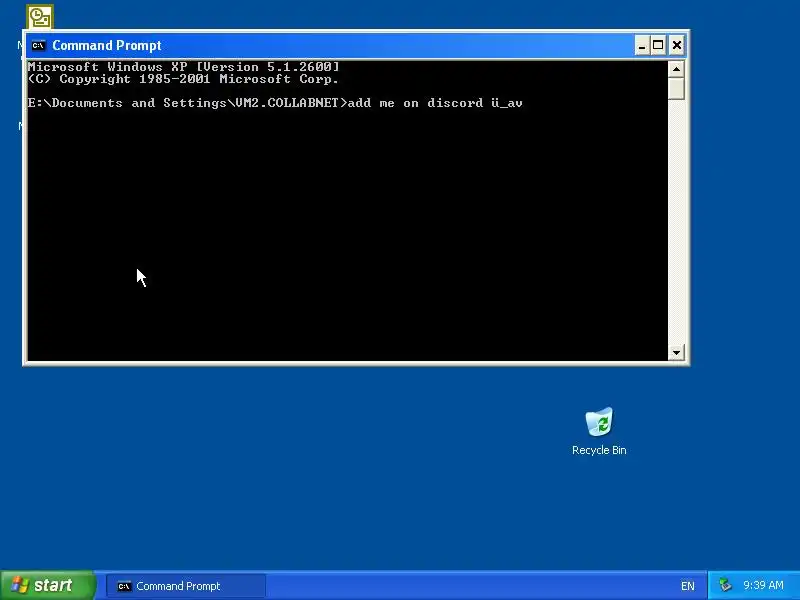Click the Recycle Bin label text
This screenshot has height=600, width=800.
(599, 450)
